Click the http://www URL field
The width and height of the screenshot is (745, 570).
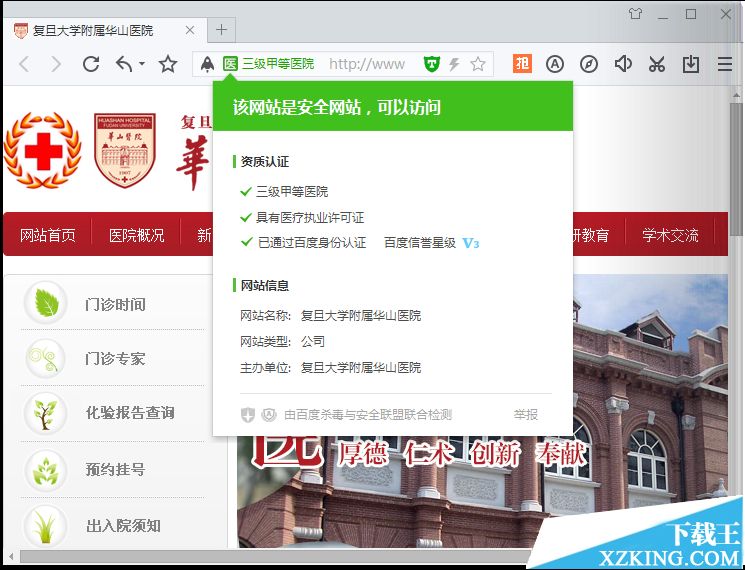(x=367, y=64)
